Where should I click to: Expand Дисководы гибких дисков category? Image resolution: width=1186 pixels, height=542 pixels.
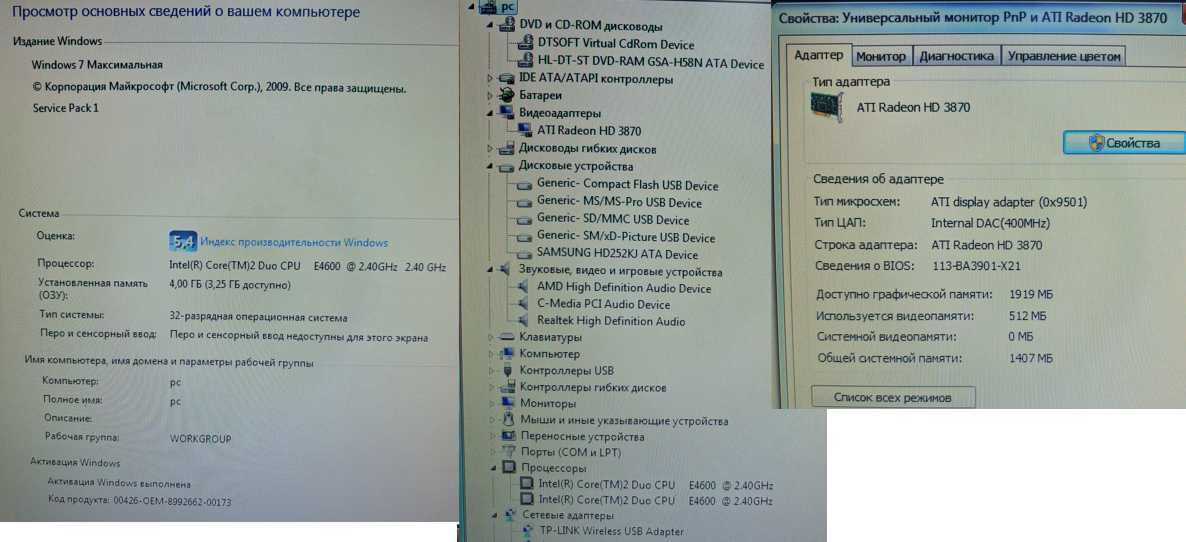coord(491,149)
